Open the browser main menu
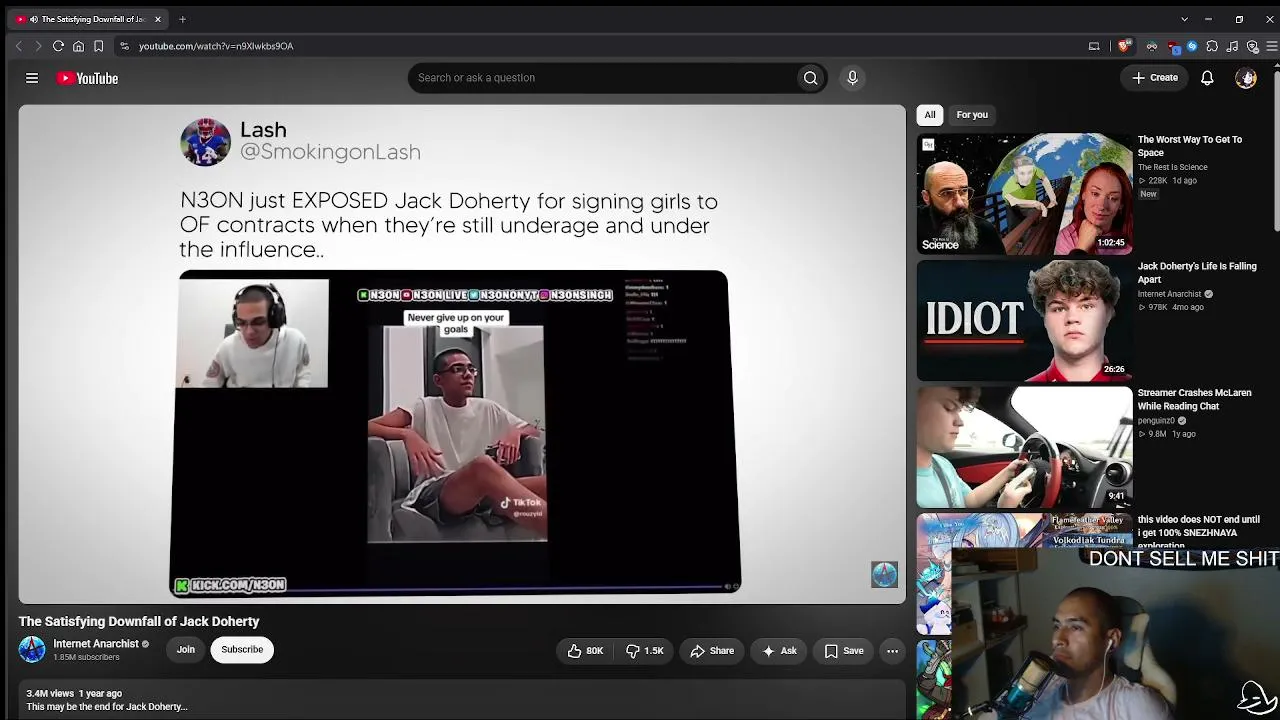 pos(1271,46)
